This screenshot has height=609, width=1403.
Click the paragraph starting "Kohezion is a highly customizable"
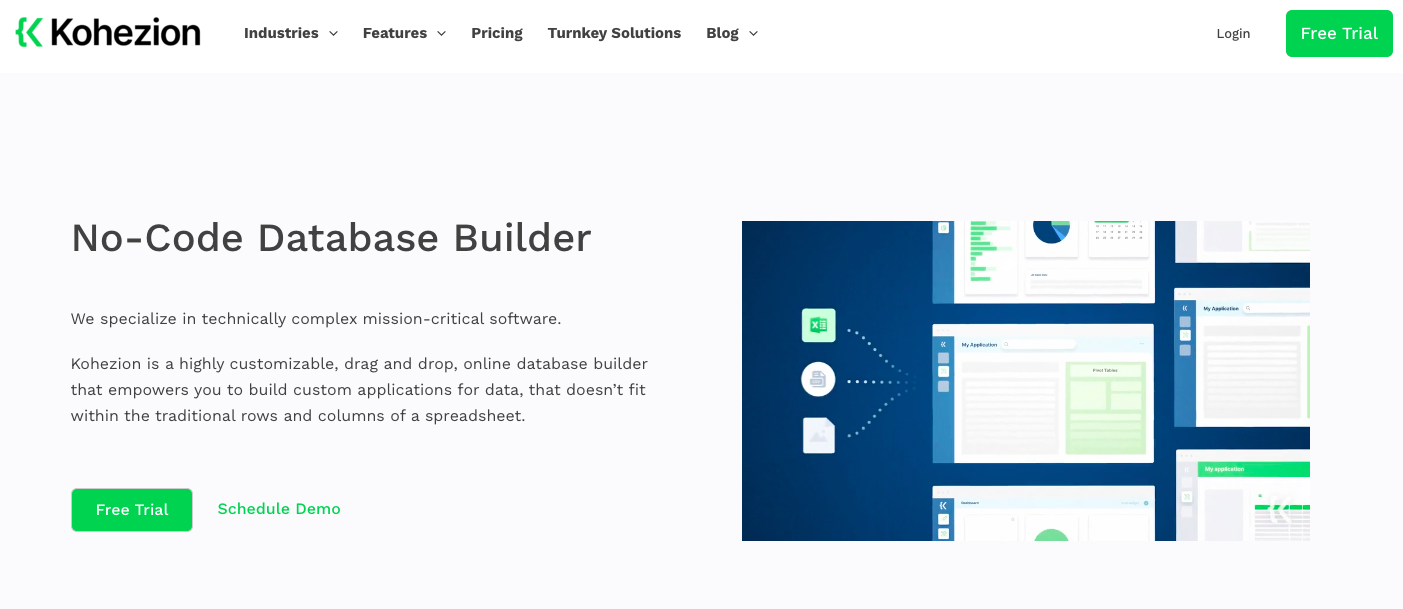(359, 389)
